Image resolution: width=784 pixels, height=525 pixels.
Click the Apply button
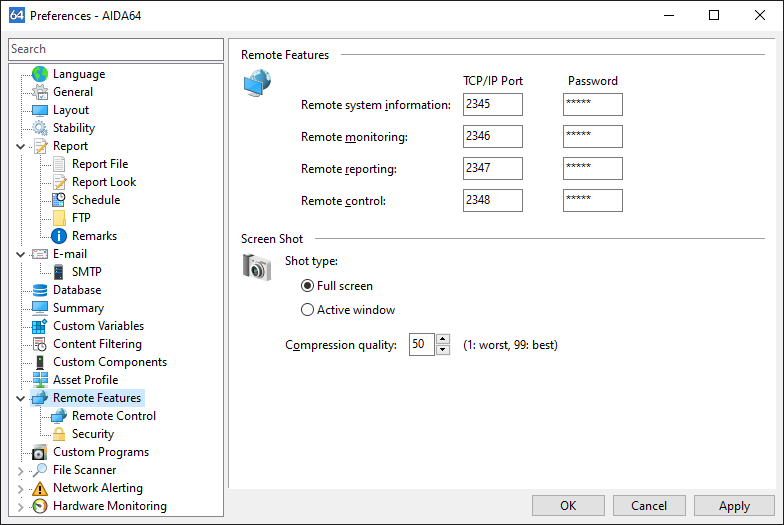(734, 506)
